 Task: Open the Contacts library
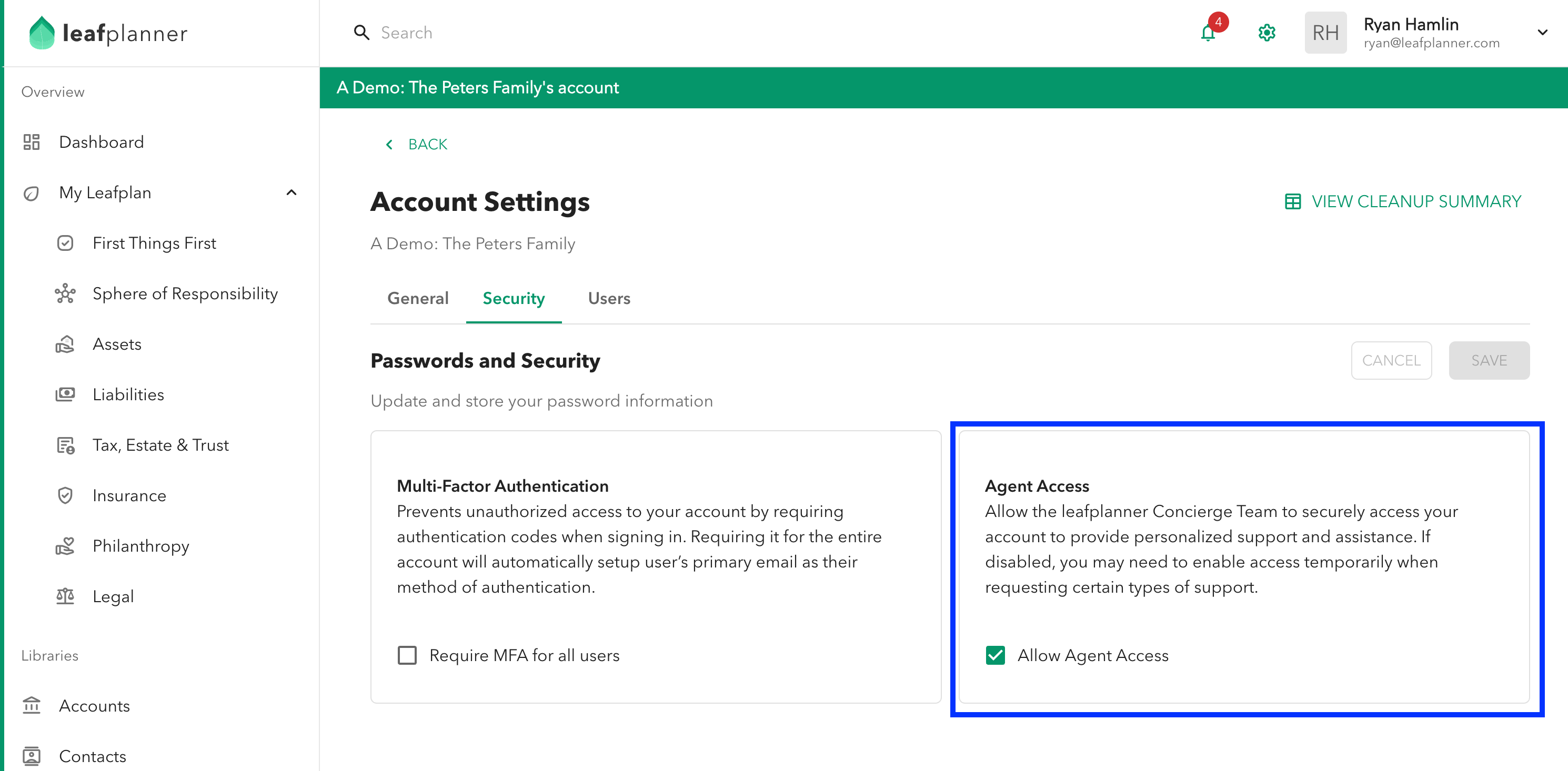tap(93, 756)
